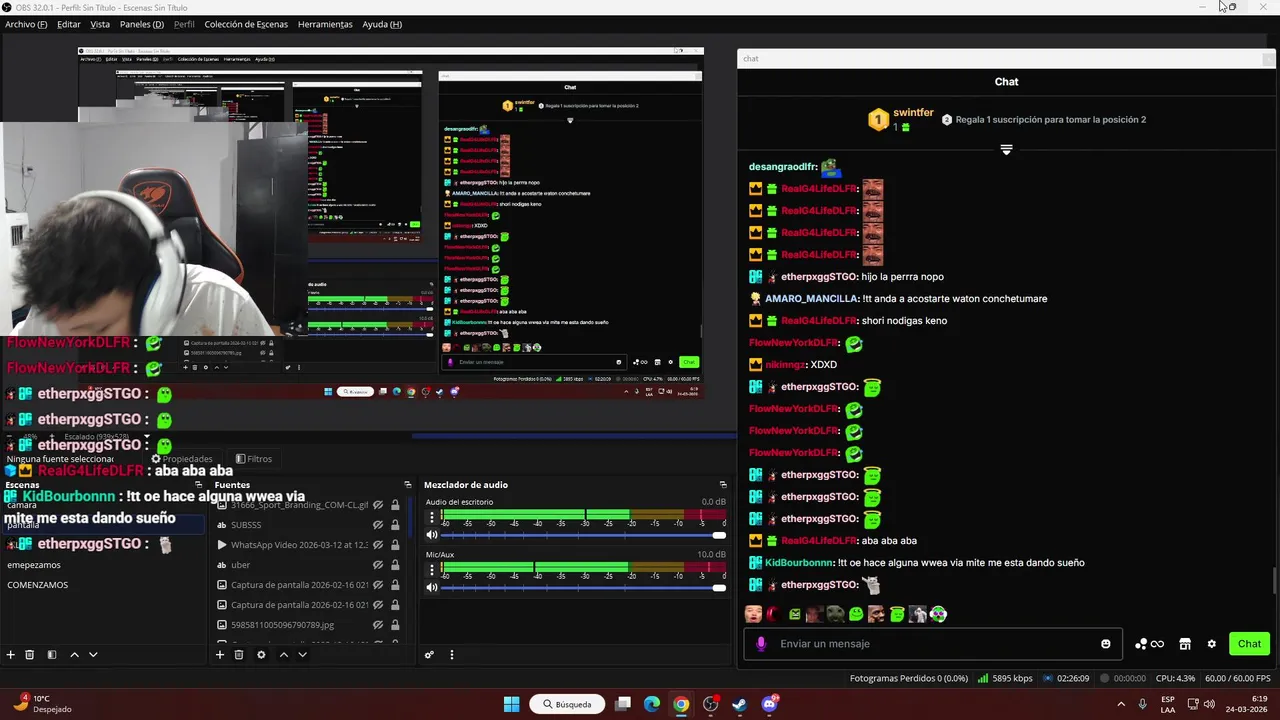Screen dimensions: 1280x720
Task: Toggle visibility of 31666_Sport_Branding source
Action: [x=378, y=505]
